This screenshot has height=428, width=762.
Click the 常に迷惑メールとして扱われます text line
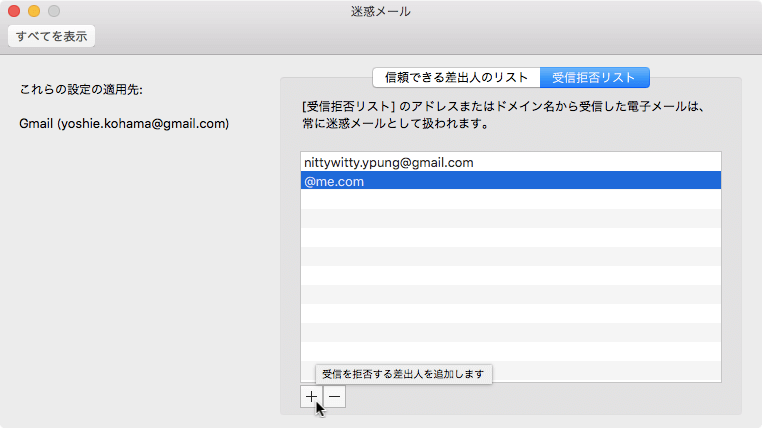394,125
